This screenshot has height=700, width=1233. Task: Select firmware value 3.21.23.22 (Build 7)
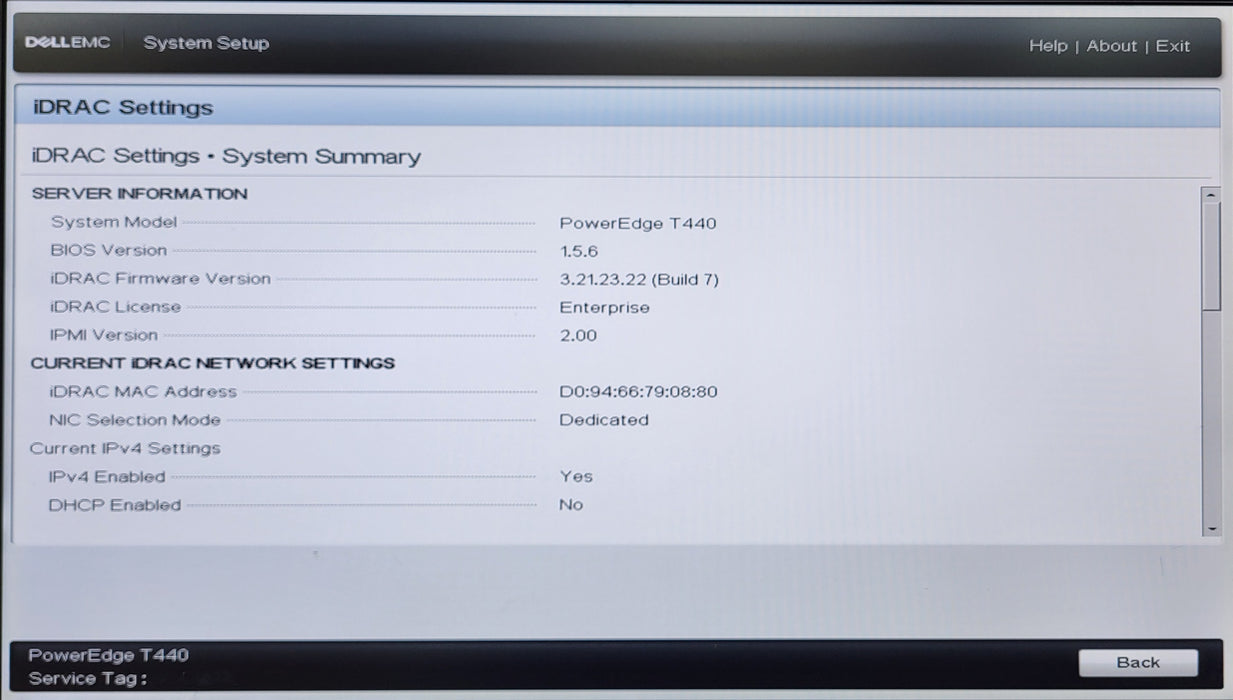coord(639,280)
